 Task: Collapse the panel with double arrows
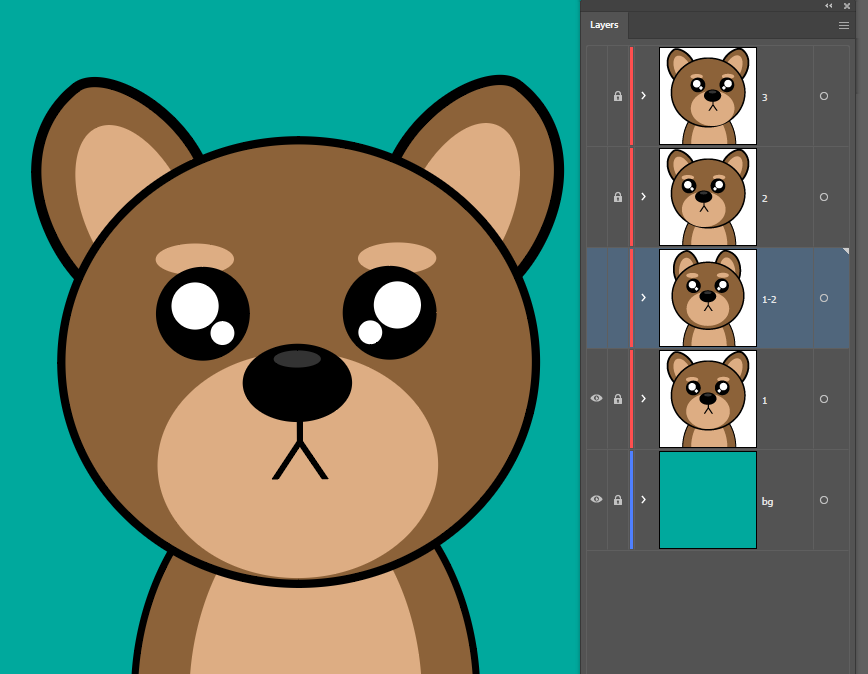point(829,6)
